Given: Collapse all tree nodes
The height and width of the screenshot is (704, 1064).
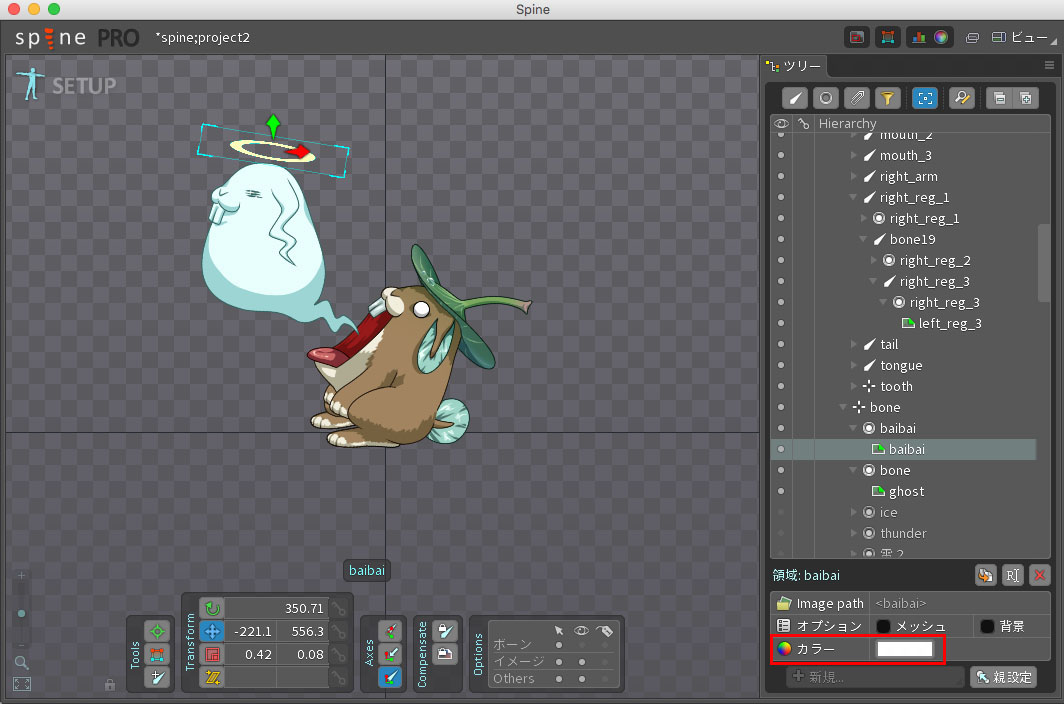Looking at the screenshot, I should 1000,98.
